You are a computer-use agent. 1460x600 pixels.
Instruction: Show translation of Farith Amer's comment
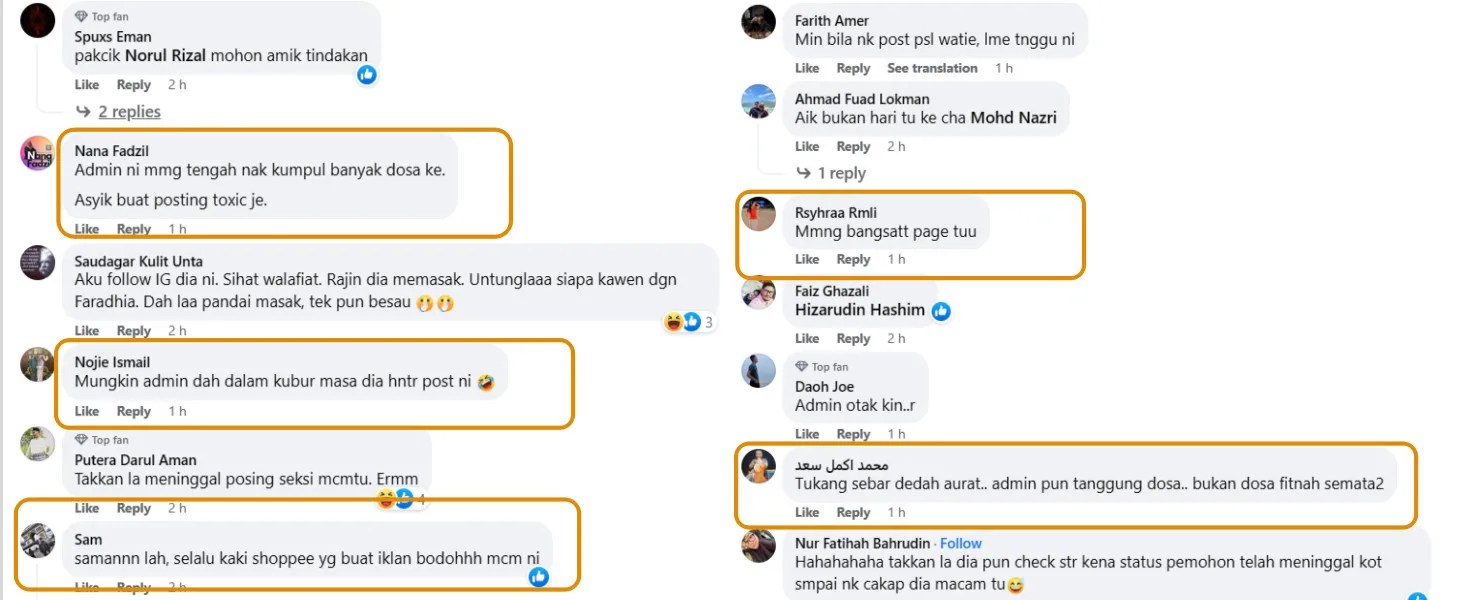[x=932, y=68]
